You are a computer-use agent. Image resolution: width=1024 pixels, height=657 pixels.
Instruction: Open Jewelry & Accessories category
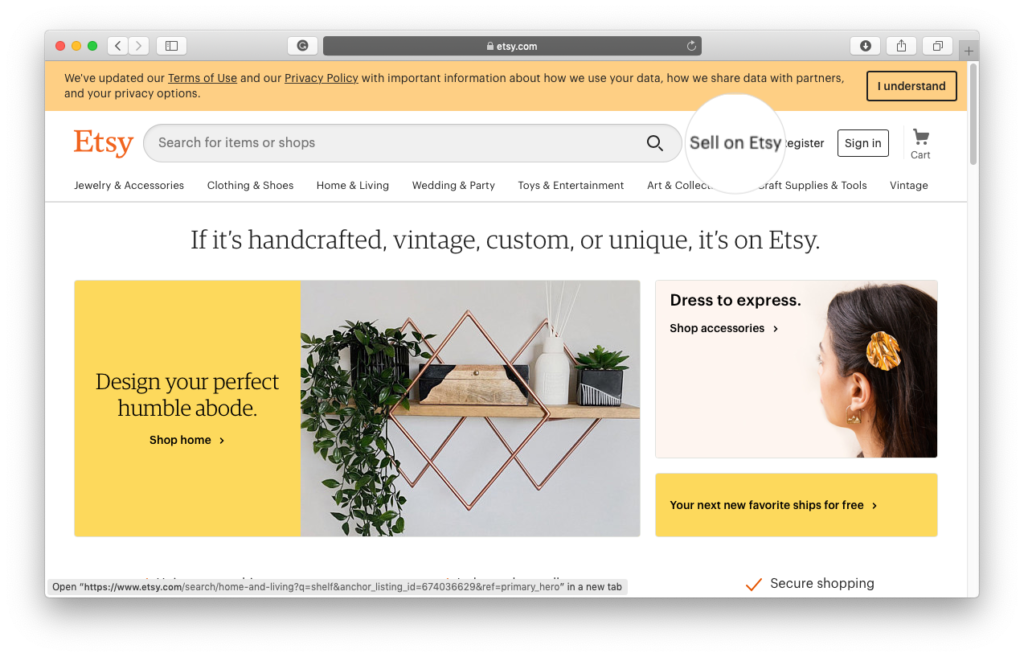[129, 185]
